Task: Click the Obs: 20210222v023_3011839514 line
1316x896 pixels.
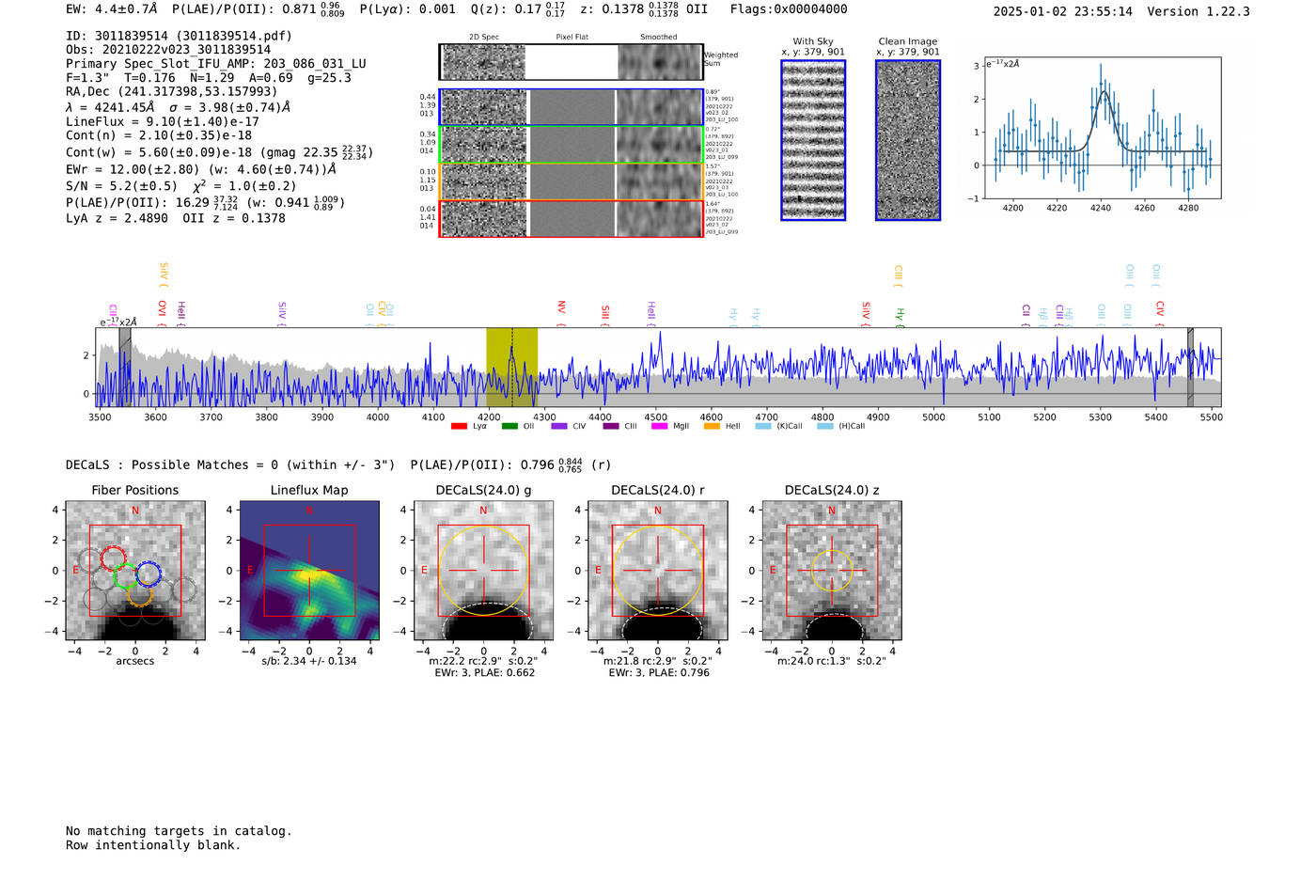Action: 168,50
